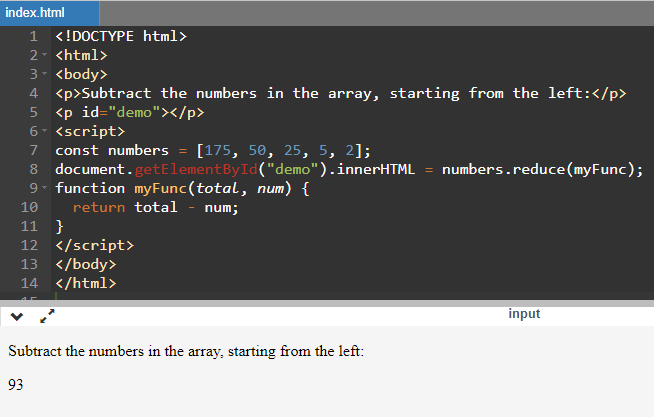Click the return keyword on line 10

pyautogui.click(x=98, y=208)
